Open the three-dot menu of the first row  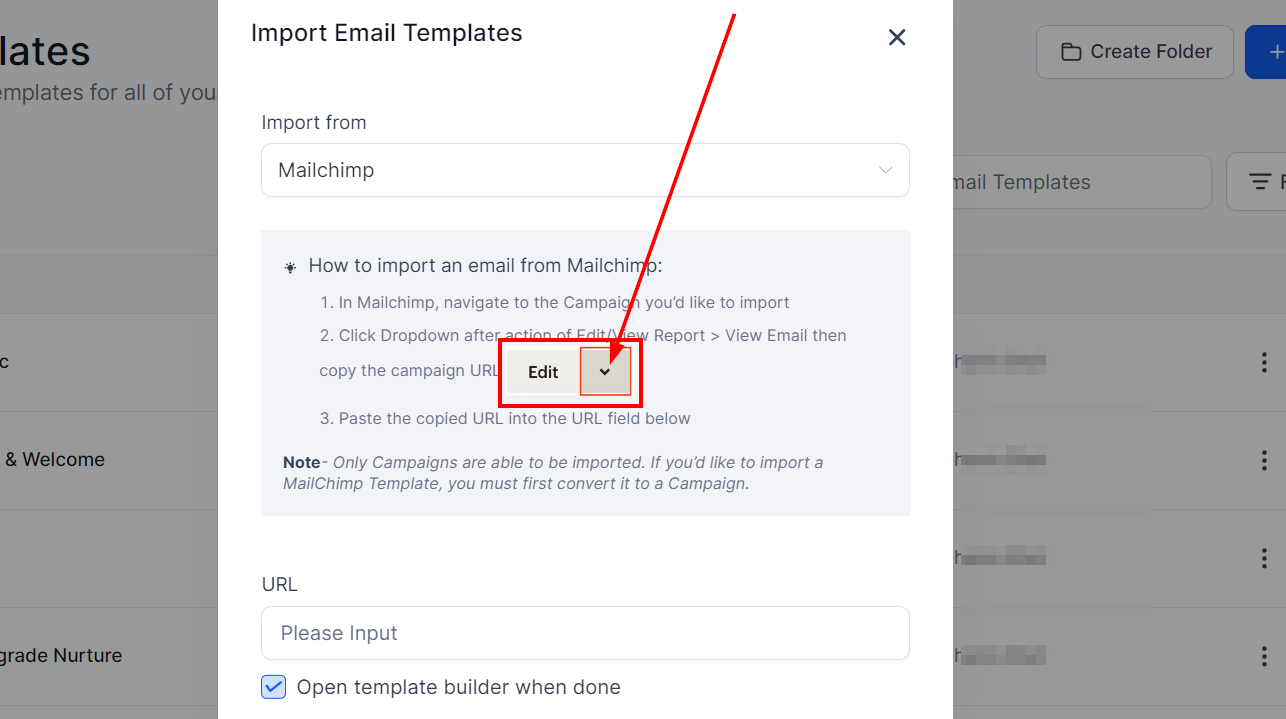click(1265, 362)
